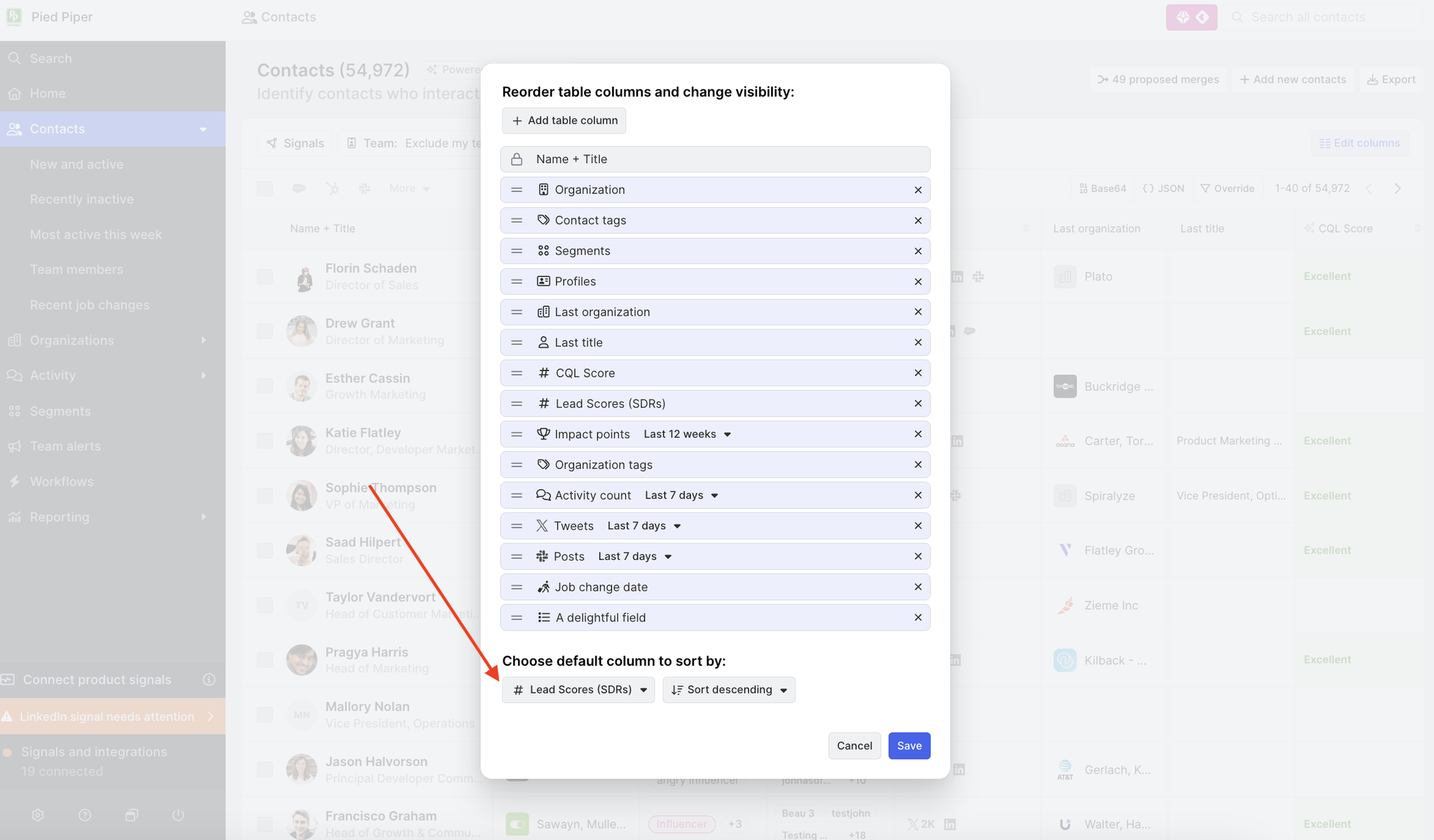Click drag handle for Last title row
Image resolution: width=1434 pixels, height=840 pixels.
(517, 342)
